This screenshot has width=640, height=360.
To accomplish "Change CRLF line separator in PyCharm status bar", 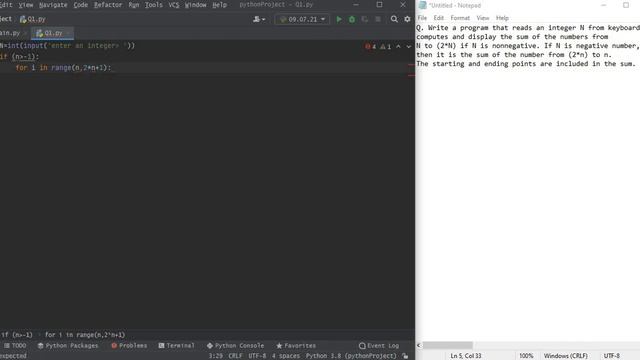I will click(x=236, y=356).
